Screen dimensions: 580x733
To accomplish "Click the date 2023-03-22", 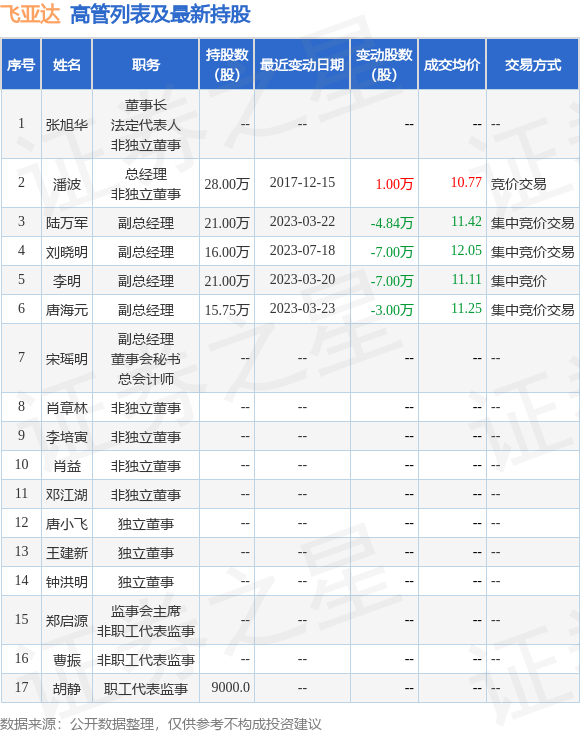I will (302, 222).
